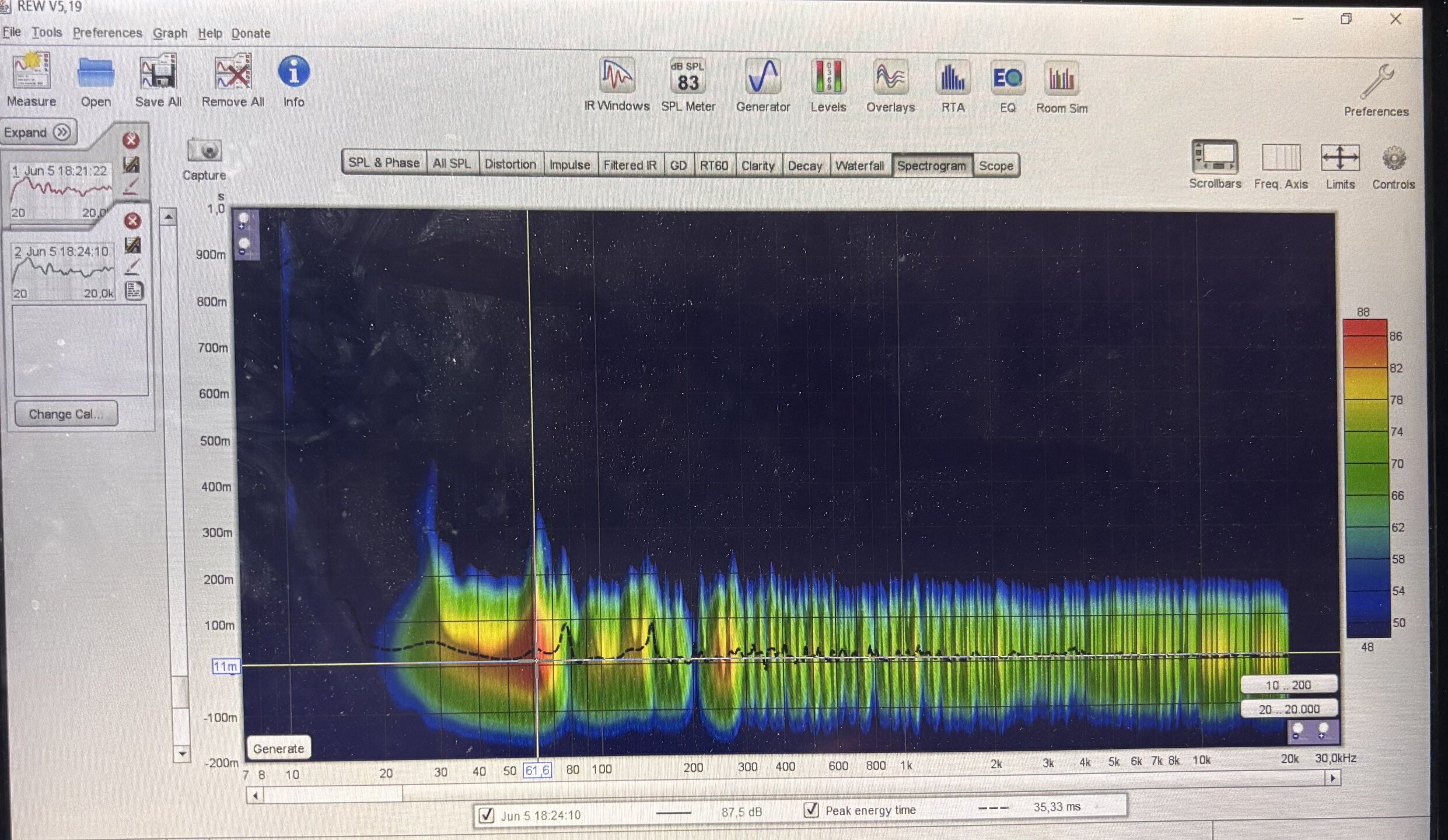The image size is (1448, 840).
Task: Expand the measurements panel
Action: click(x=38, y=132)
